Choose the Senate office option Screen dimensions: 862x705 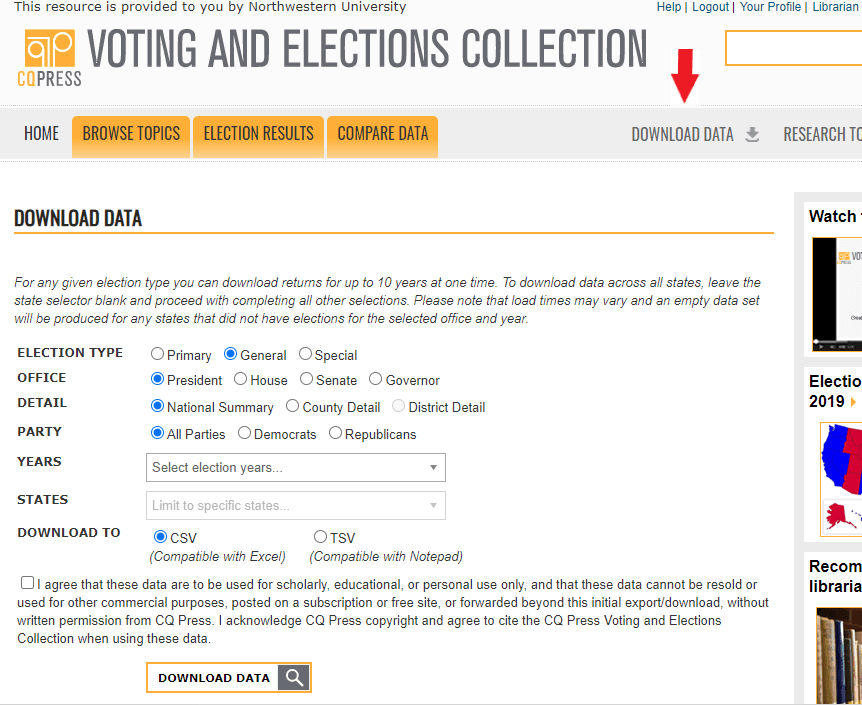point(307,379)
